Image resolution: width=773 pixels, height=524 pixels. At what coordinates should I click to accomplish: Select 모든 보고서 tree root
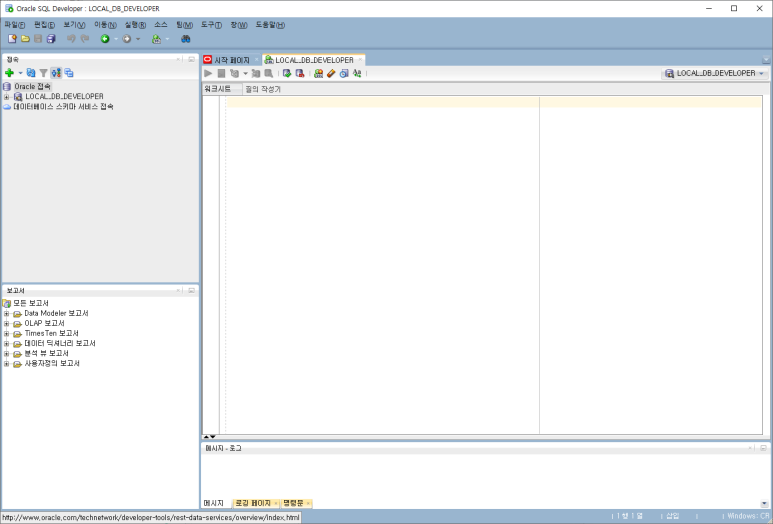(31, 303)
